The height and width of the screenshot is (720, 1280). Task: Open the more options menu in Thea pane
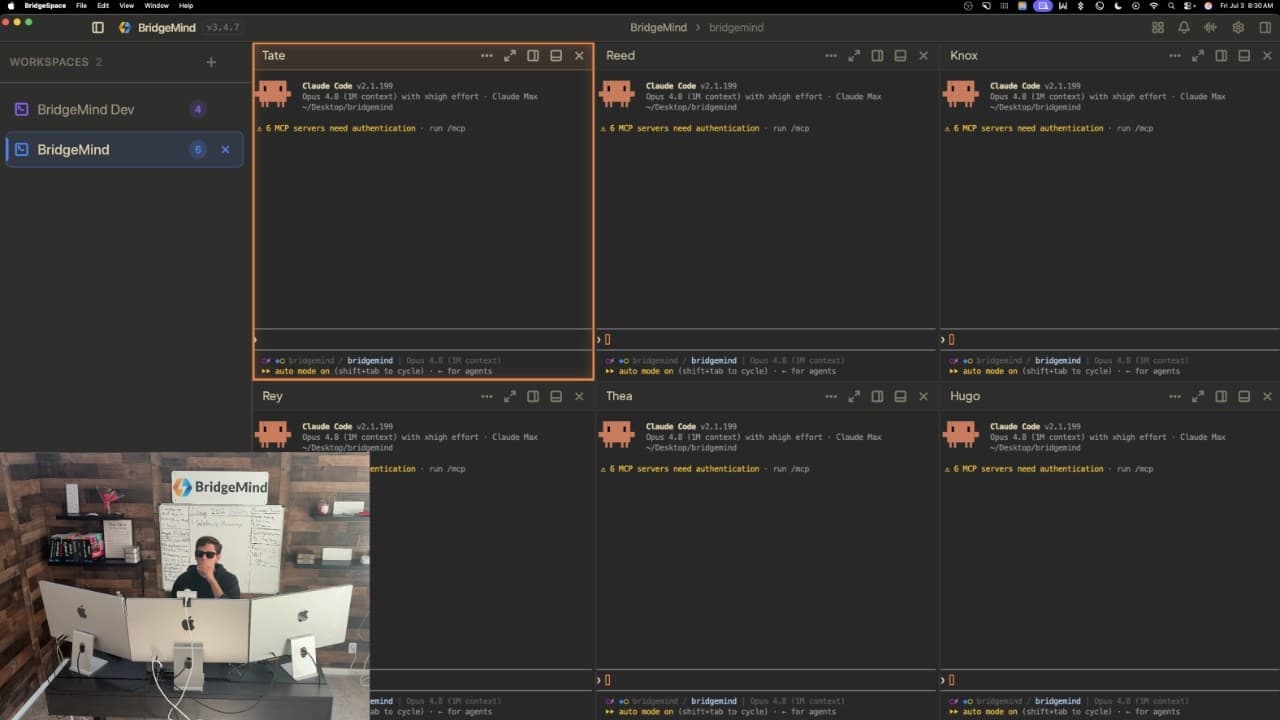click(x=831, y=397)
